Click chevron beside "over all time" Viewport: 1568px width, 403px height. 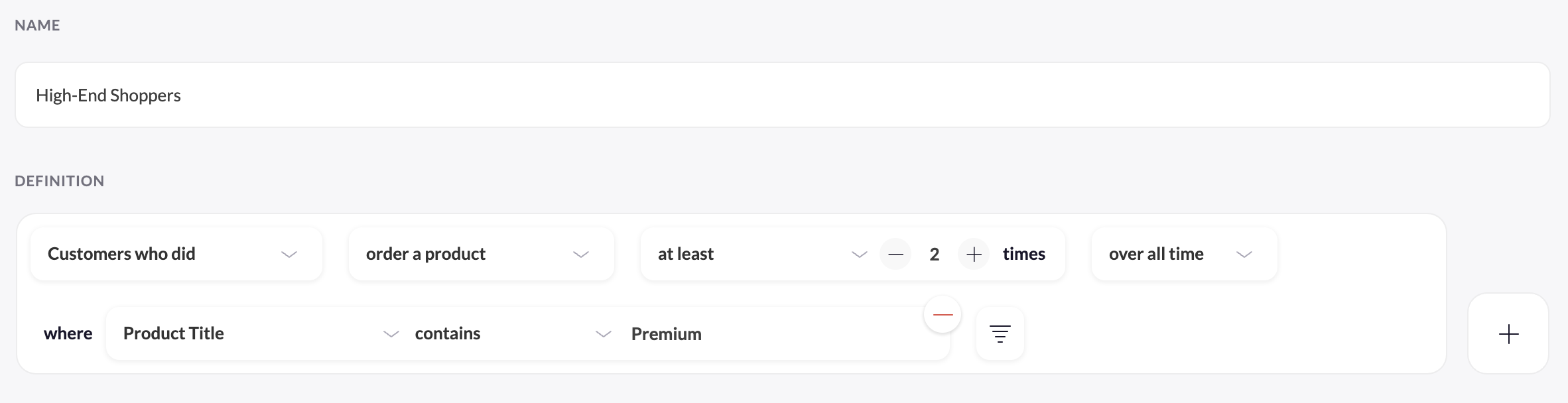pos(1244,255)
